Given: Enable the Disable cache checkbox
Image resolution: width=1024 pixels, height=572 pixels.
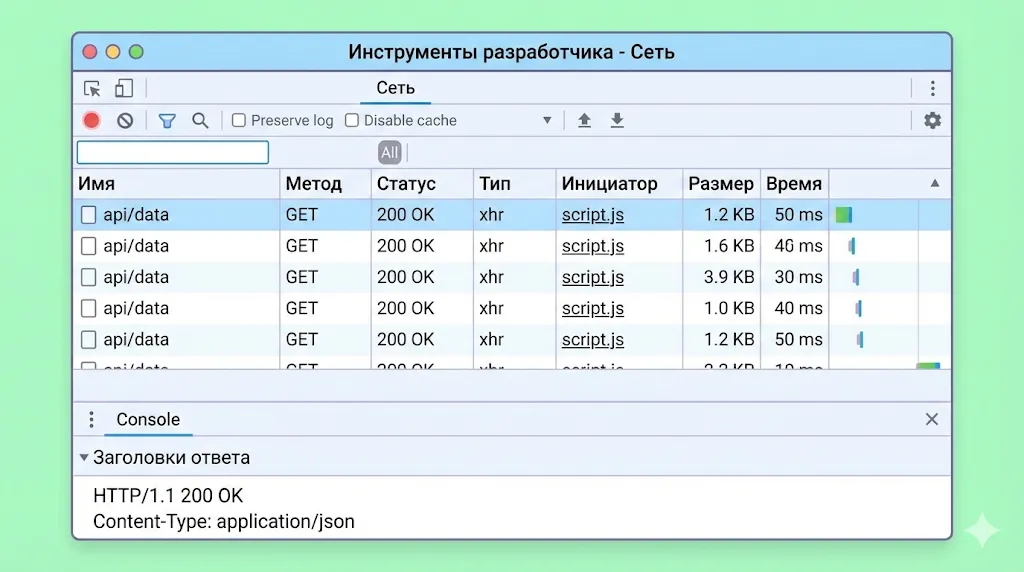Looking at the screenshot, I should [x=352, y=120].
